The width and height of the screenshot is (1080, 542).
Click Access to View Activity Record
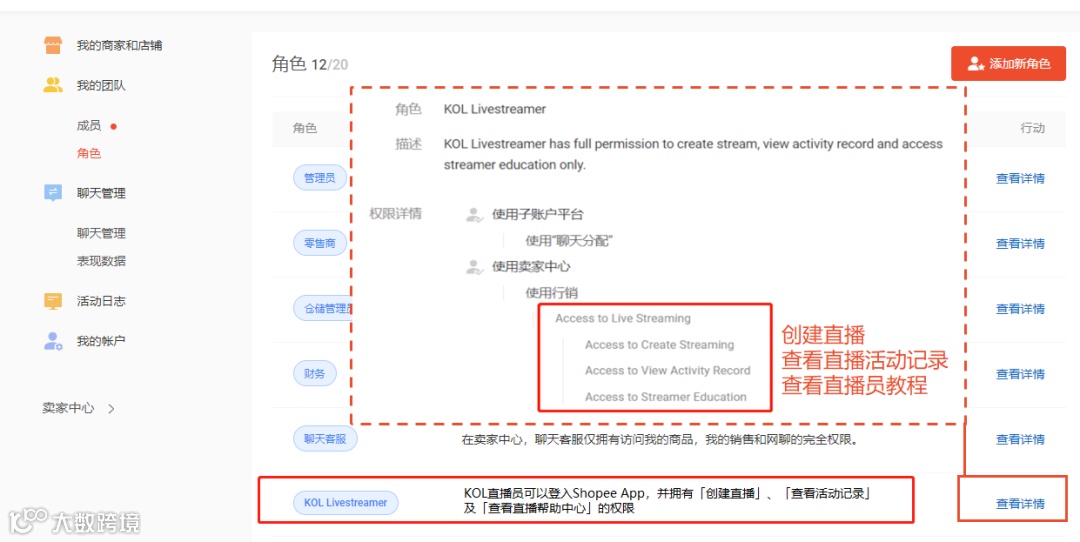tap(667, 371)
